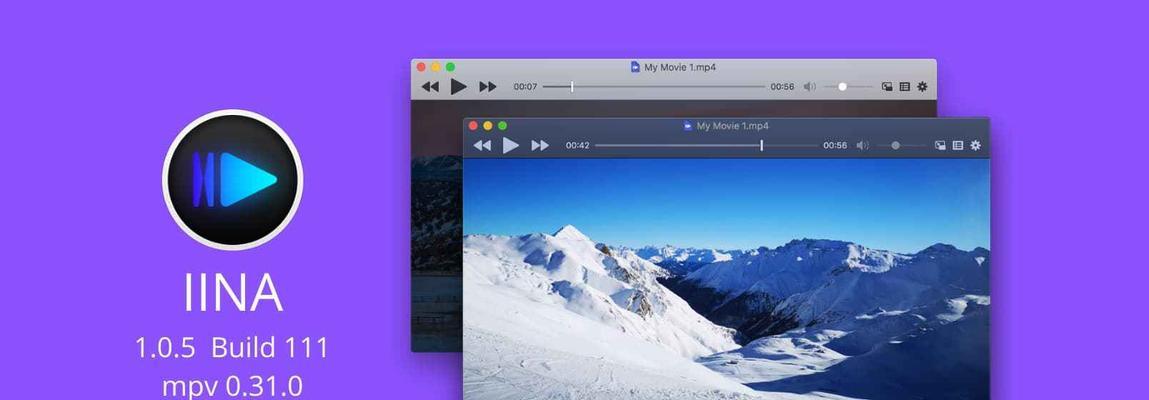Image resolution: width=1149 pixels, height=400 pixels.
Task: Click My Movie 1.mp4 title in front window
Action: (732, 126)
